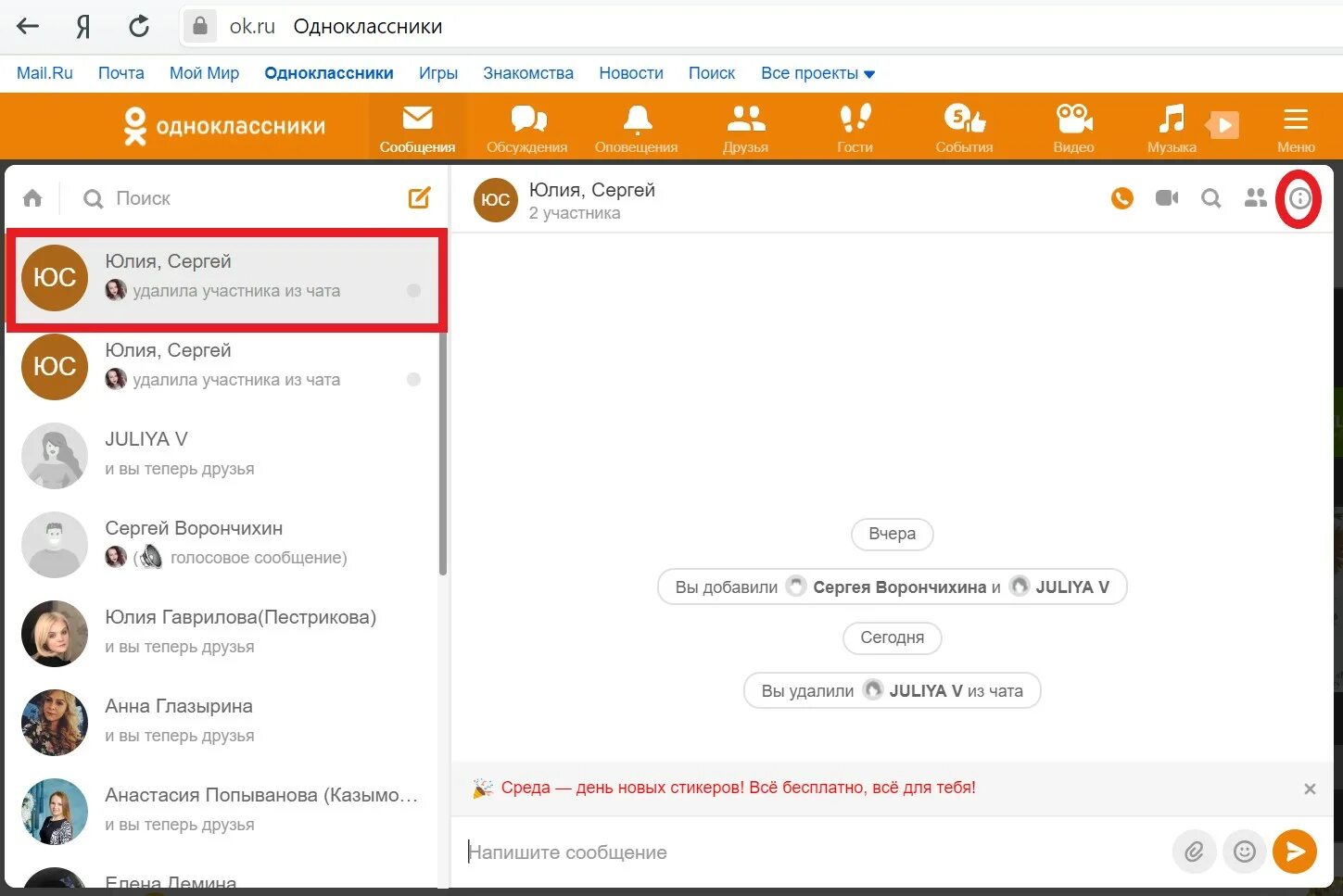Open the Сообщения envelope tab

click(417, 128)
